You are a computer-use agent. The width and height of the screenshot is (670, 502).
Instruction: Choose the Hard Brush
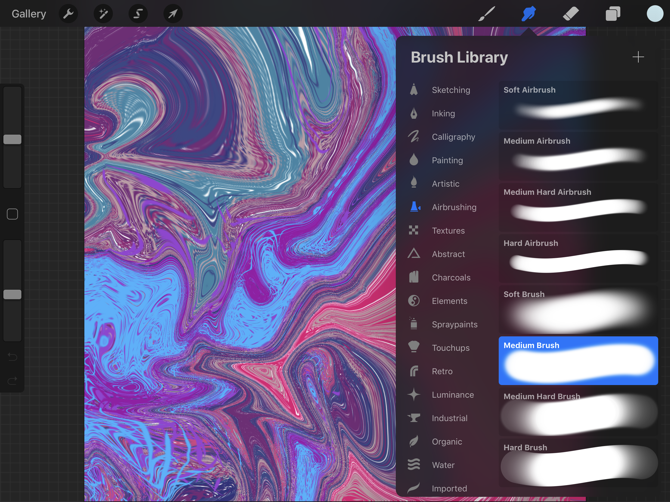click(578, 463)
